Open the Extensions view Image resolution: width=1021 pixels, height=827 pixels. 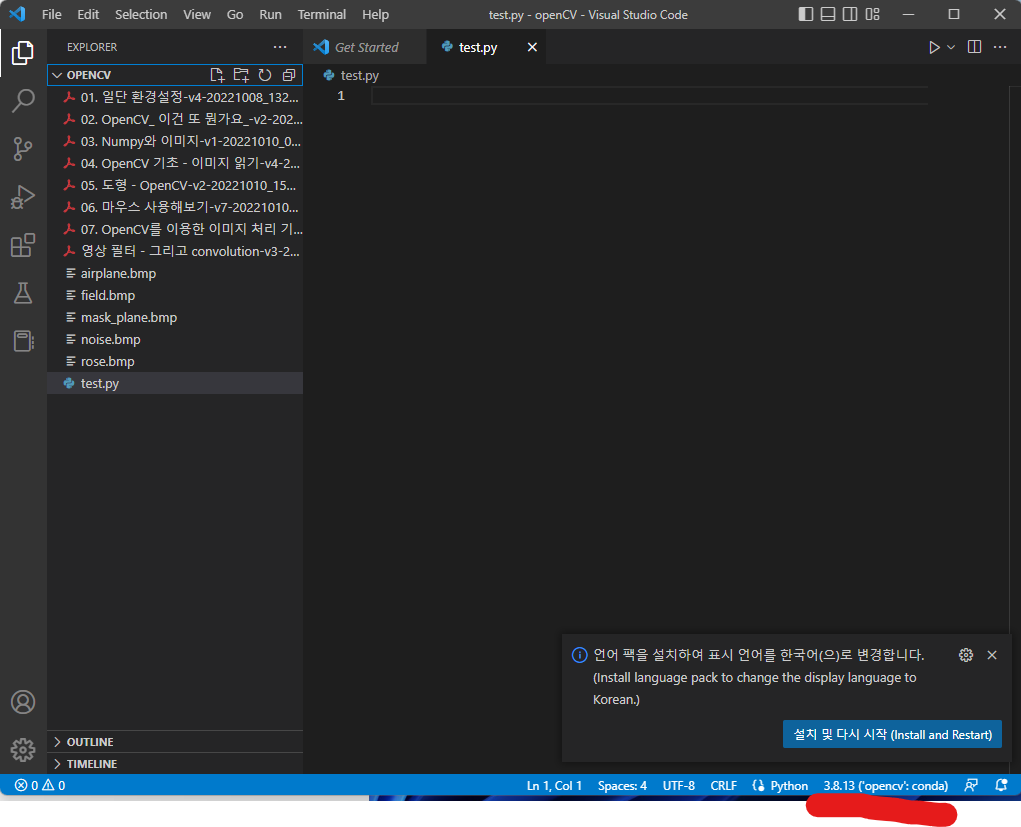23,245
